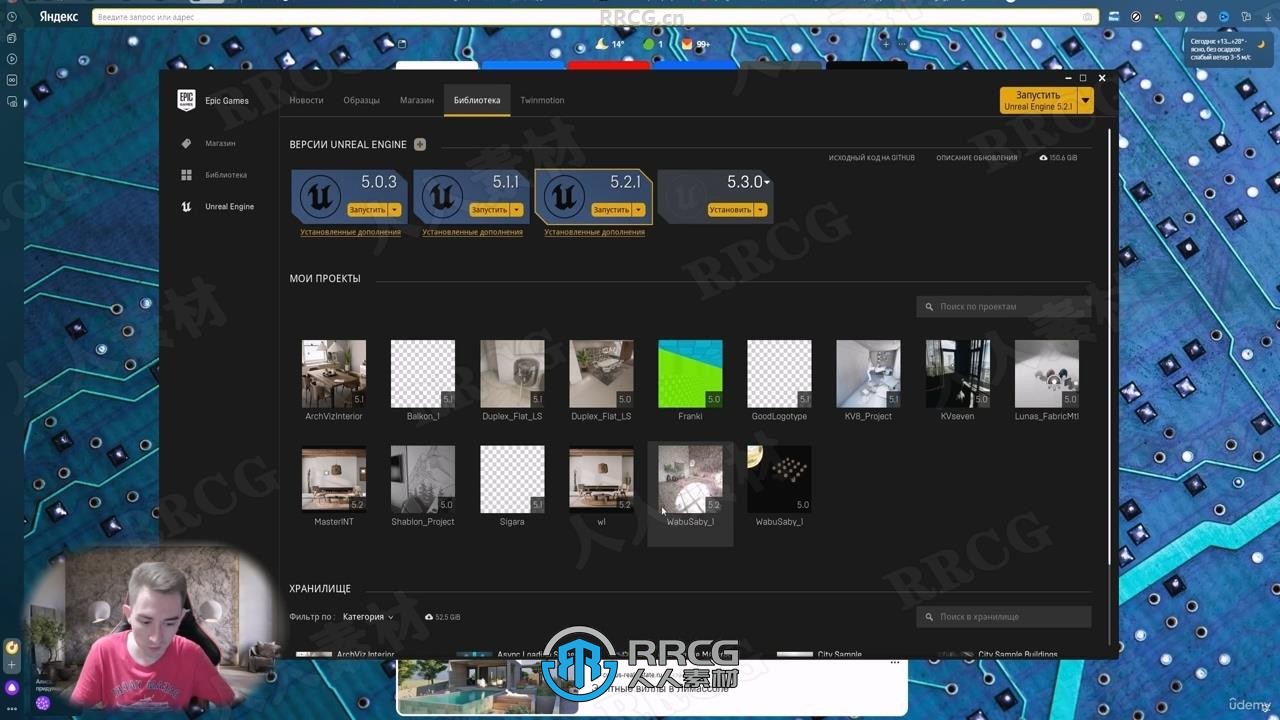Switch to the Новости tab
Image resolution: width=1280 pixels, height=720 pixels.
[306, 100]
